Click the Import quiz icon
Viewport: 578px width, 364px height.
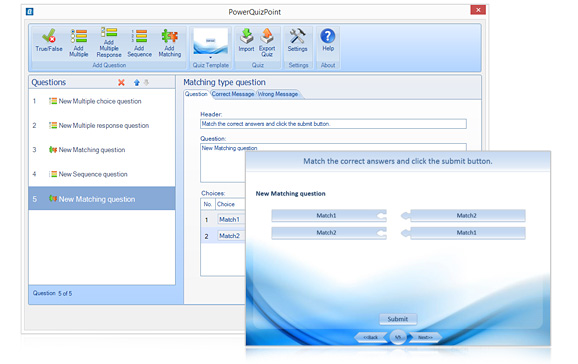coord(246,40)
